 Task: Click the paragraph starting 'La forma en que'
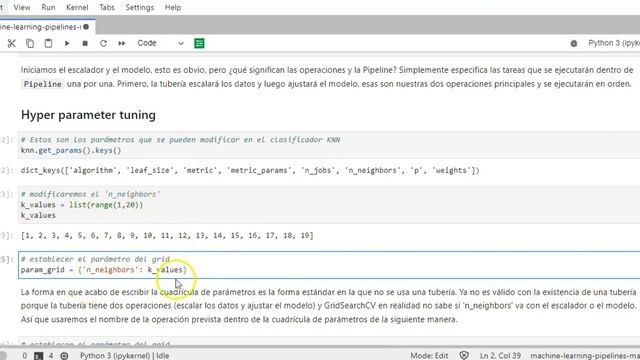click(x=329, y=306)
